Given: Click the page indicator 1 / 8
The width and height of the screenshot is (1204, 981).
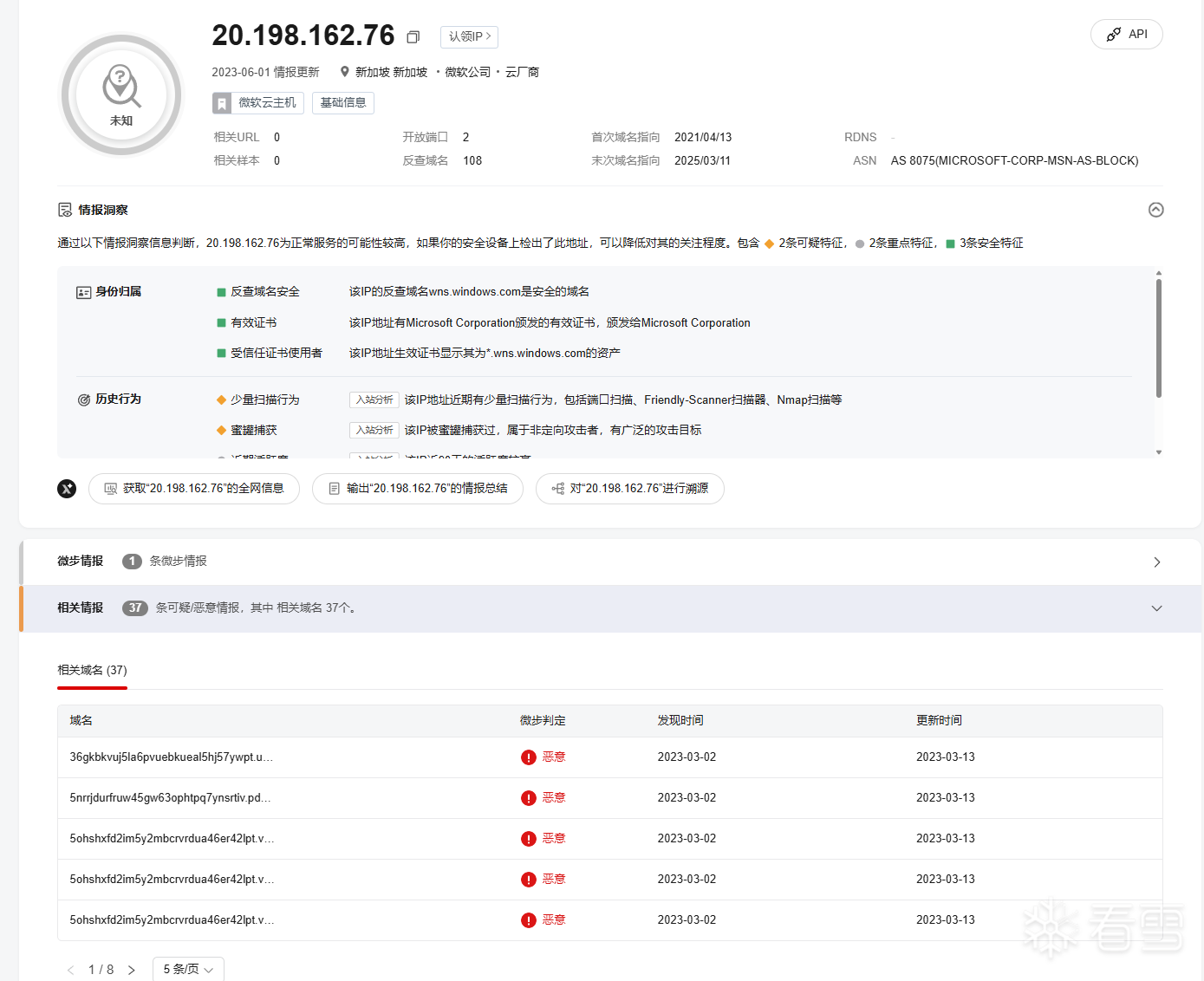Looking at the screenshot, I should point(101,970).
